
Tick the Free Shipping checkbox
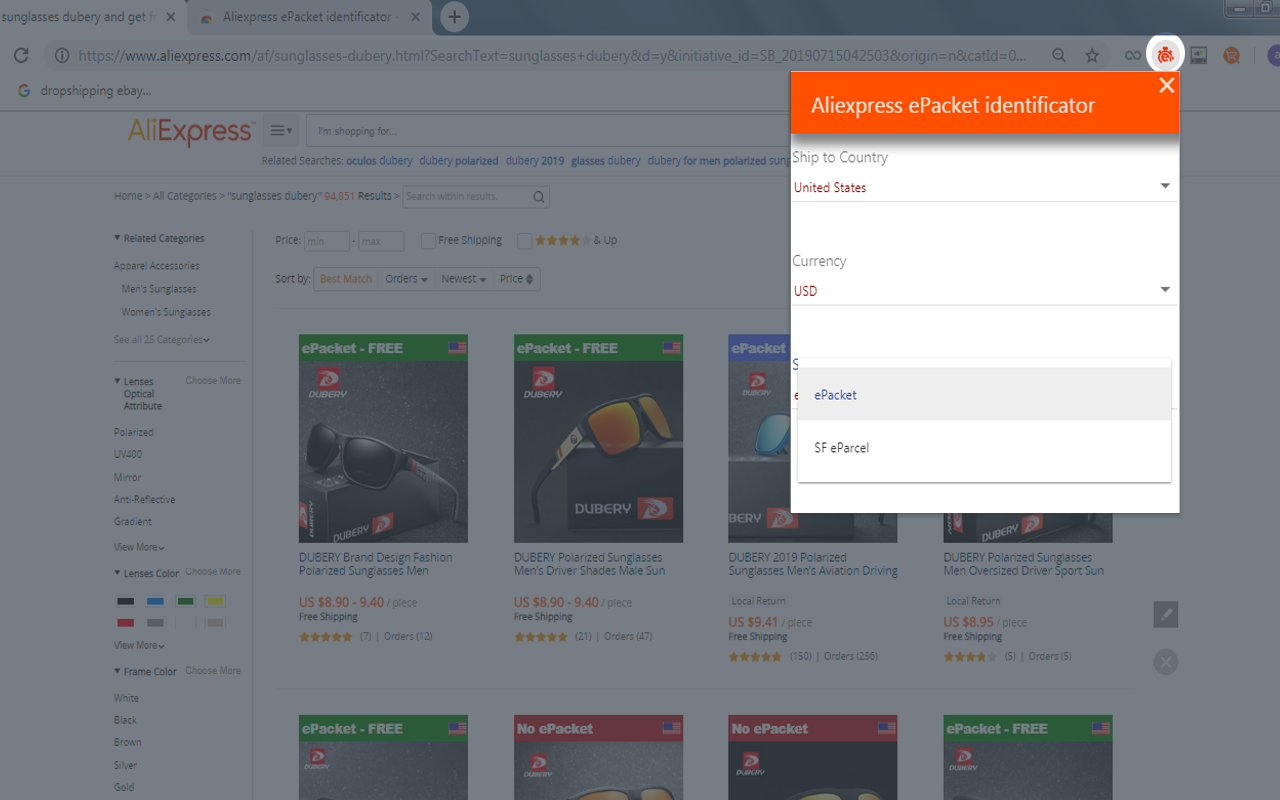[x=428, y=241]
